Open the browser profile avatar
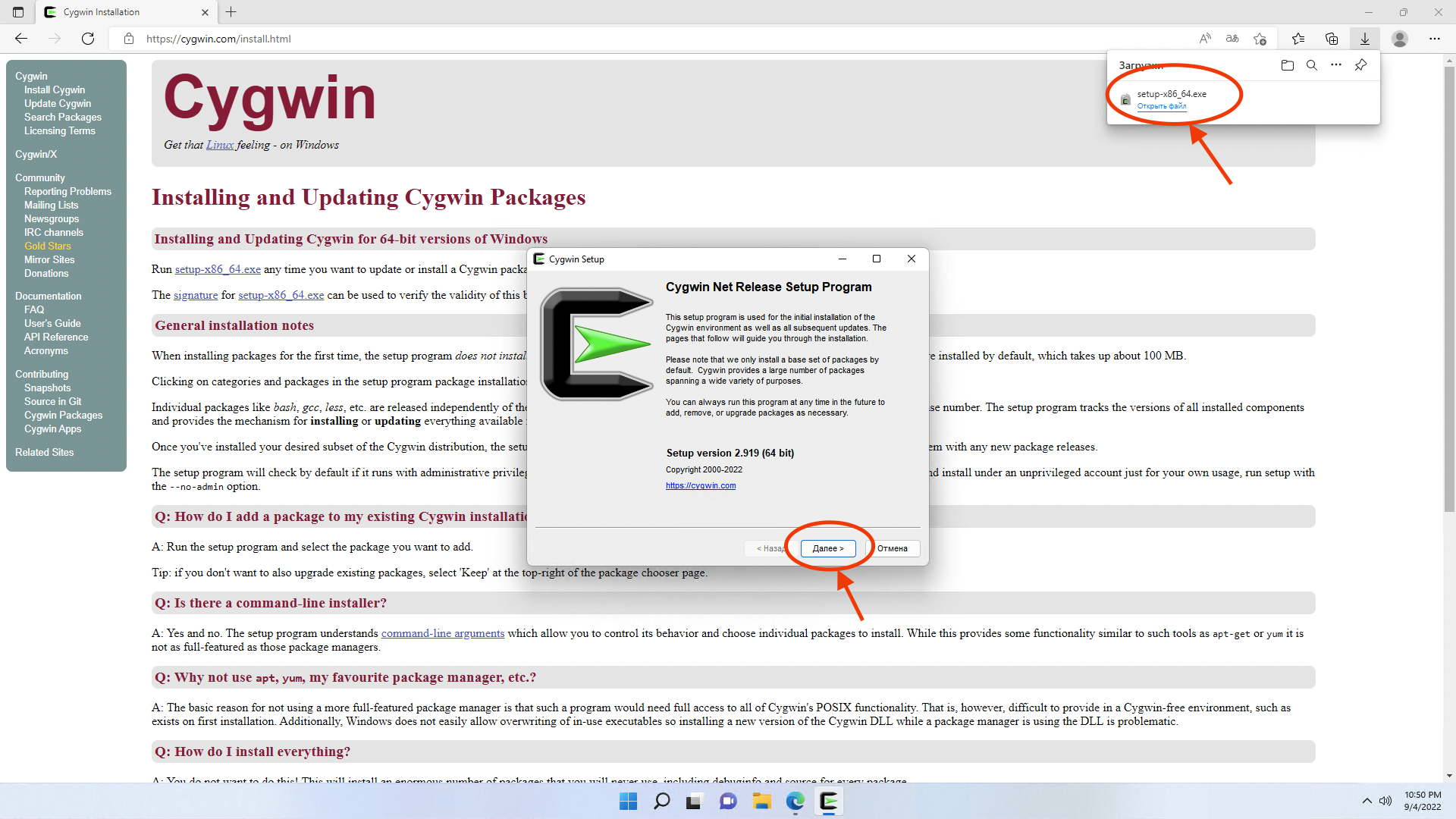Screen dimensions: 1456x819 [x=1400, y=39]
